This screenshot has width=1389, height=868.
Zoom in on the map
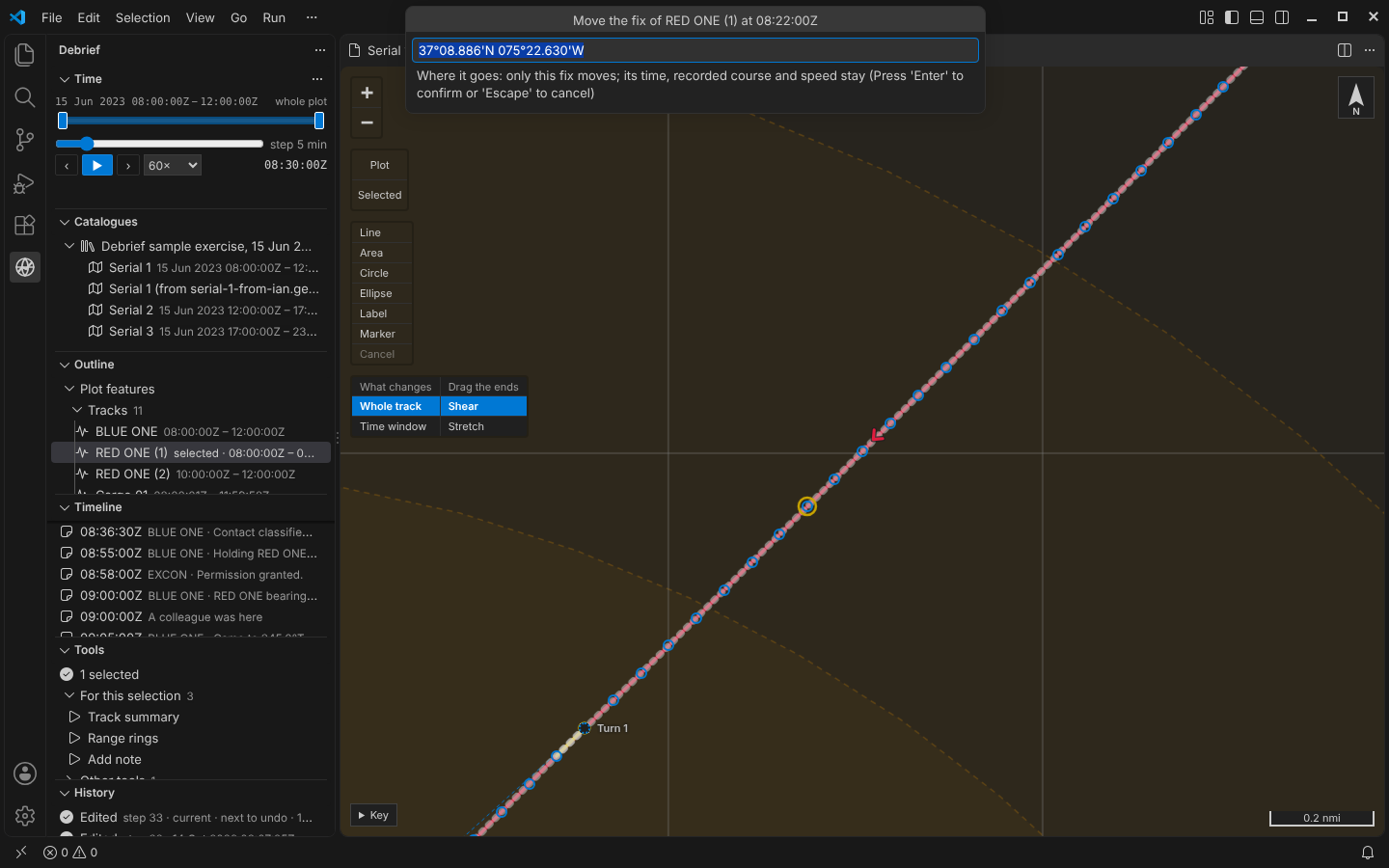(367, 93)
